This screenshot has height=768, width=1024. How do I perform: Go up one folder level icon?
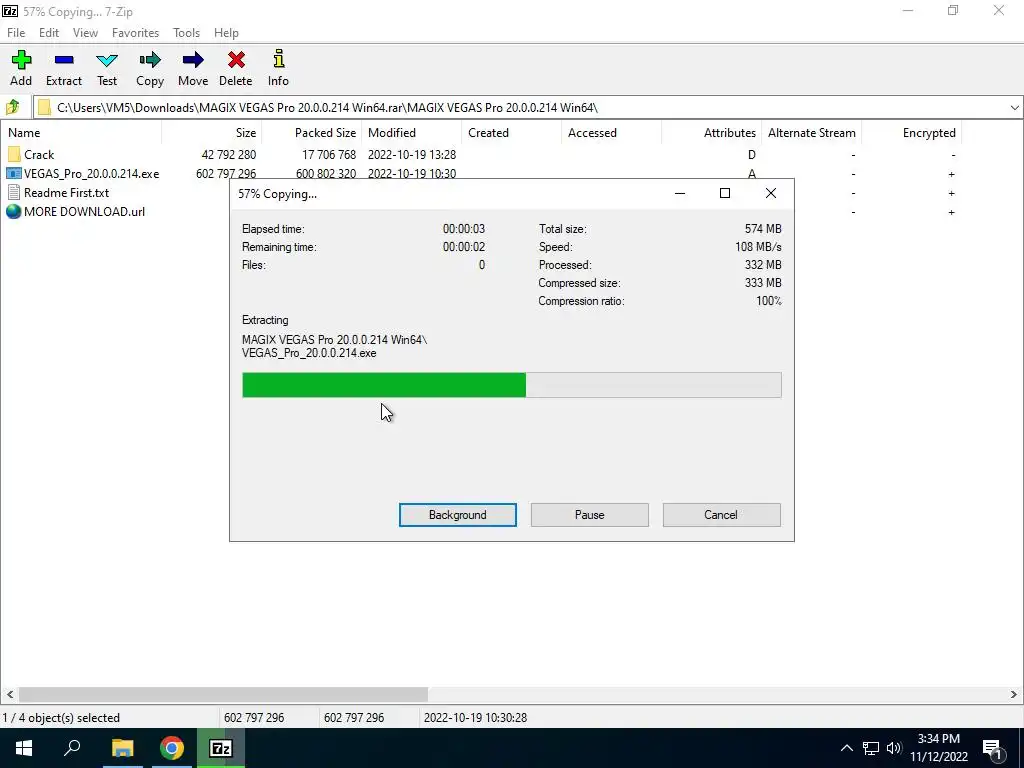(13, 107)
